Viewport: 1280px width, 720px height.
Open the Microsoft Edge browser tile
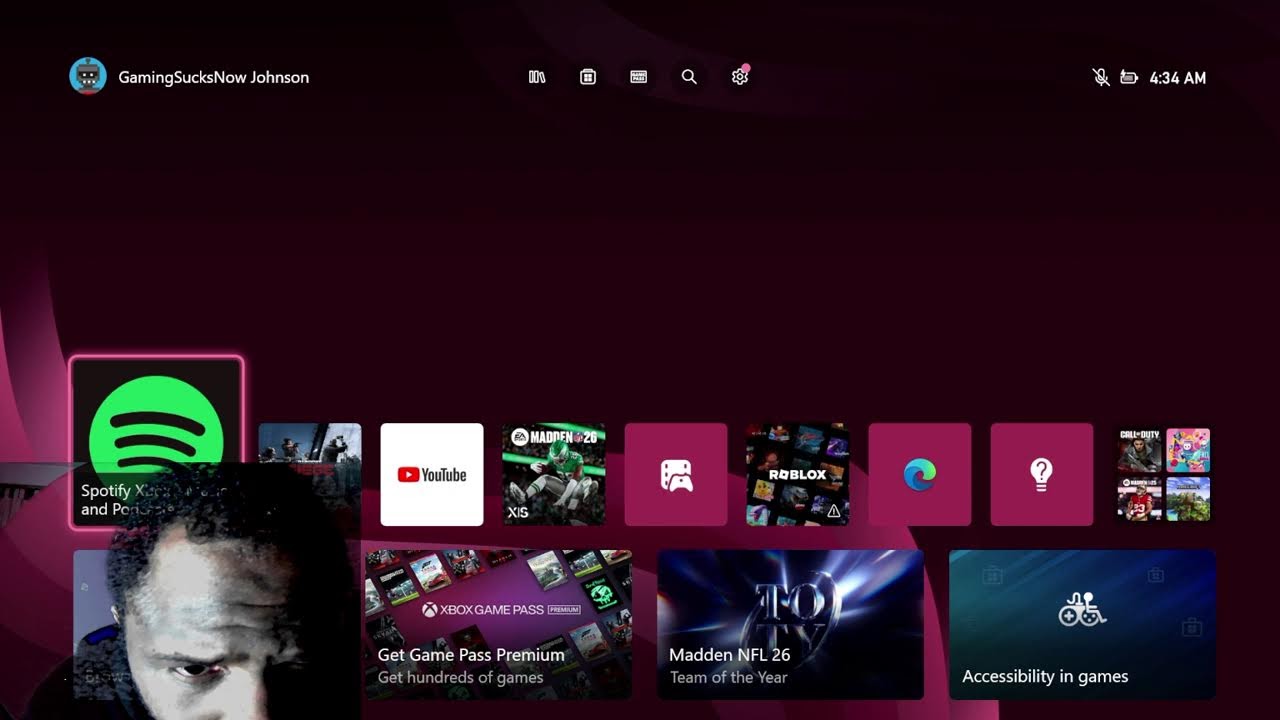pos(920,474)
